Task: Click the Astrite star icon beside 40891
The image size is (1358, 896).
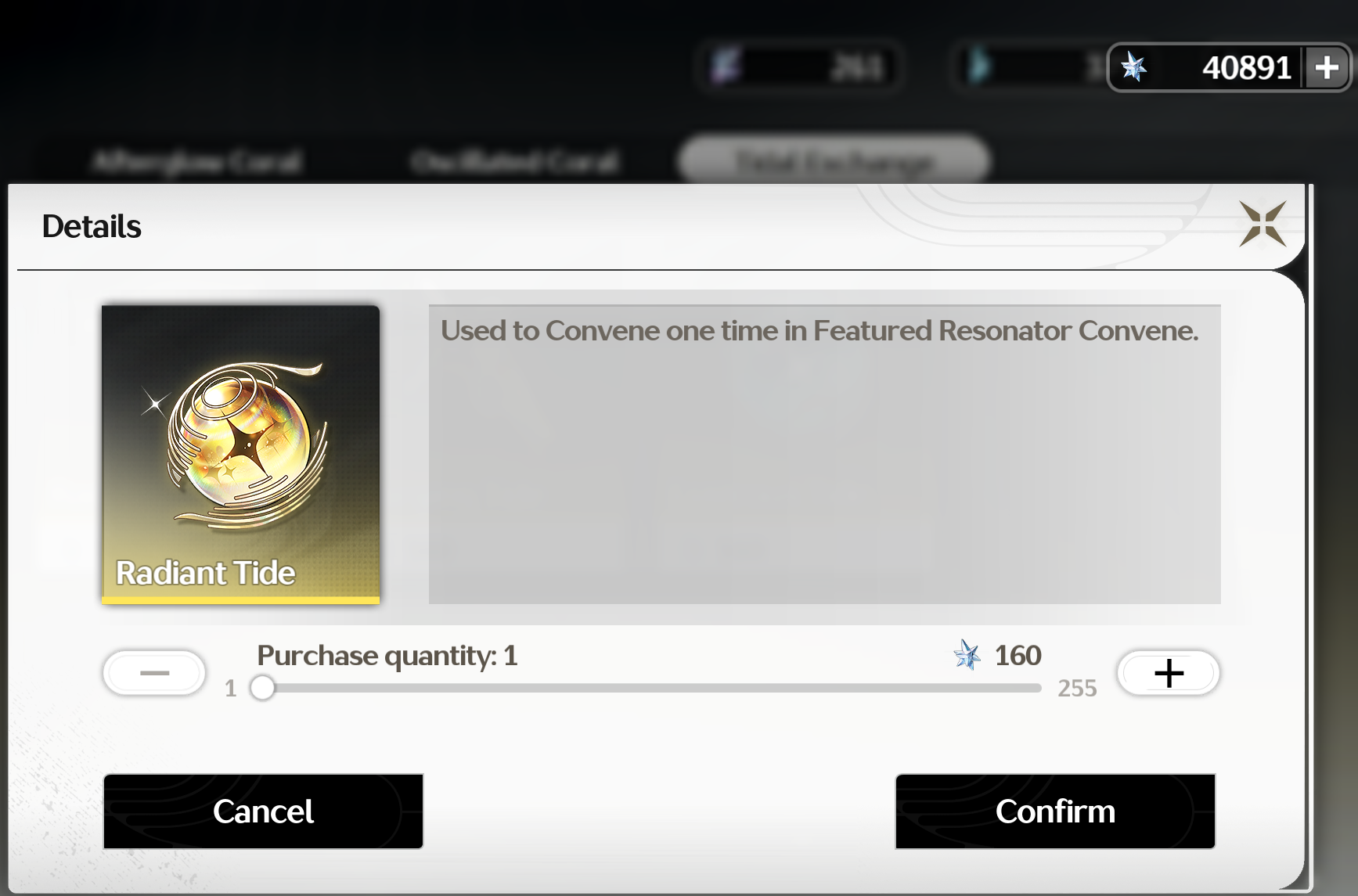Action: tap(1133, 67)
